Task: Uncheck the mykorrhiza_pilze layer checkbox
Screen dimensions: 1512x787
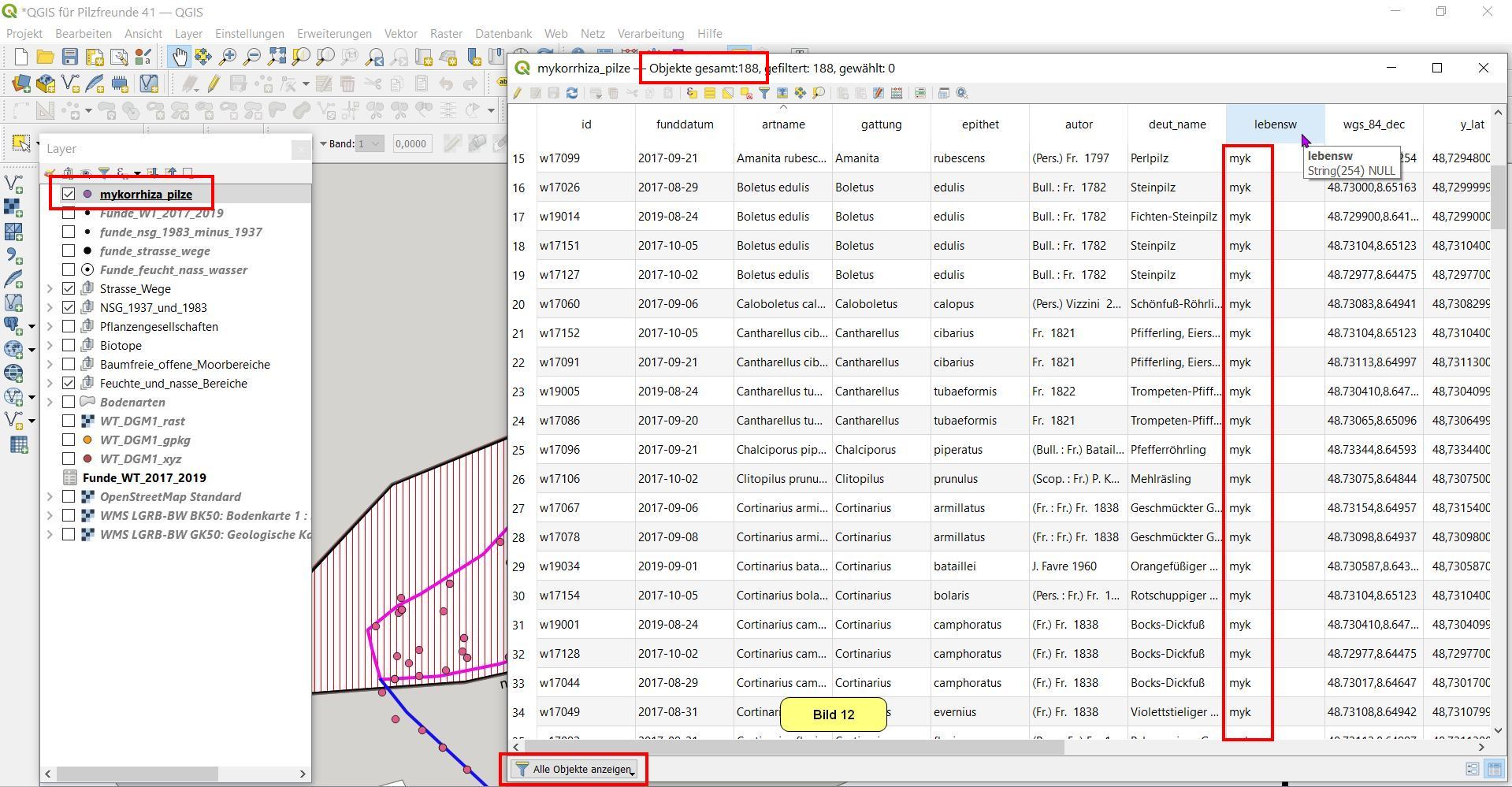Action: 69,194
